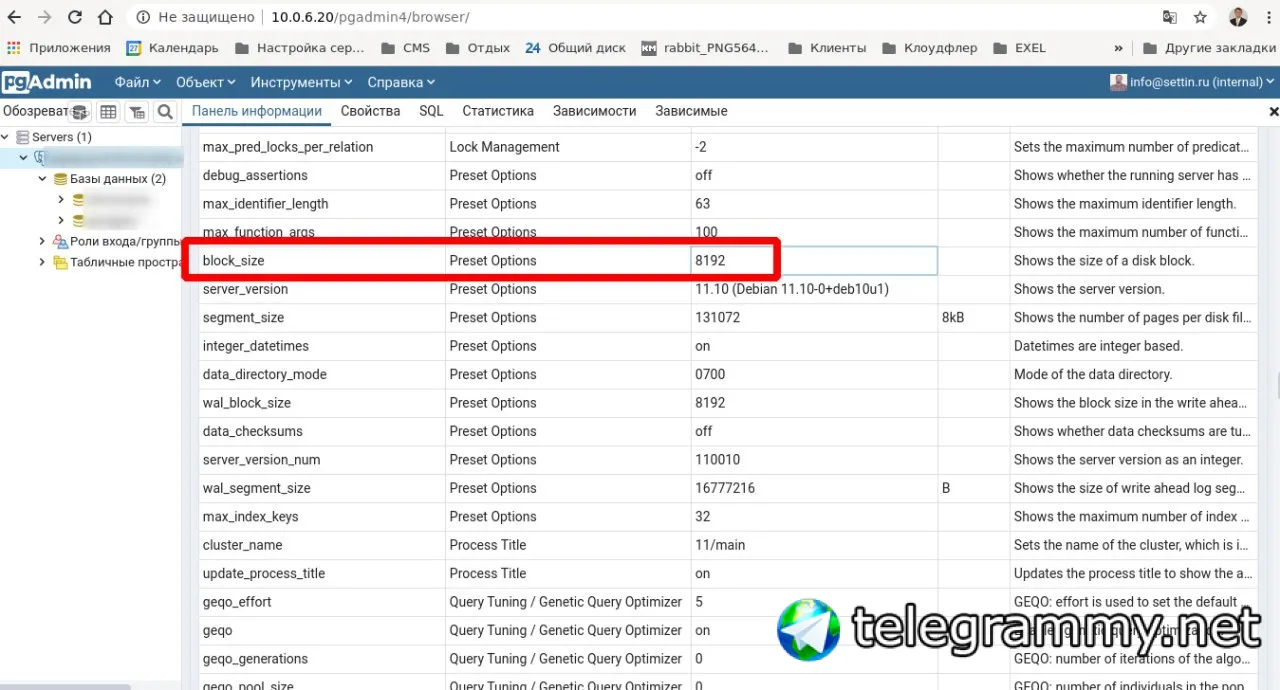Click the pgAdmin logo

[47, 82]
